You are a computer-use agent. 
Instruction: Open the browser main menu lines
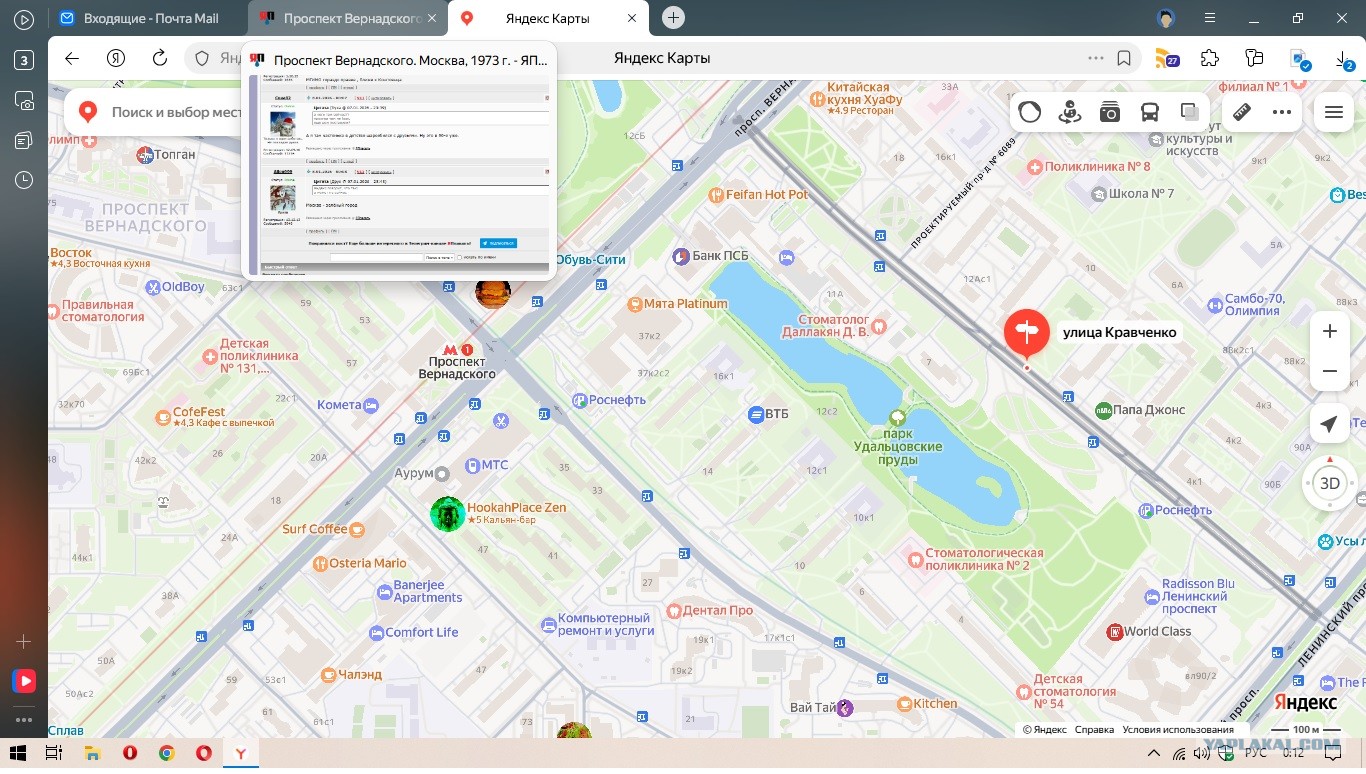tap(1210, 18)
